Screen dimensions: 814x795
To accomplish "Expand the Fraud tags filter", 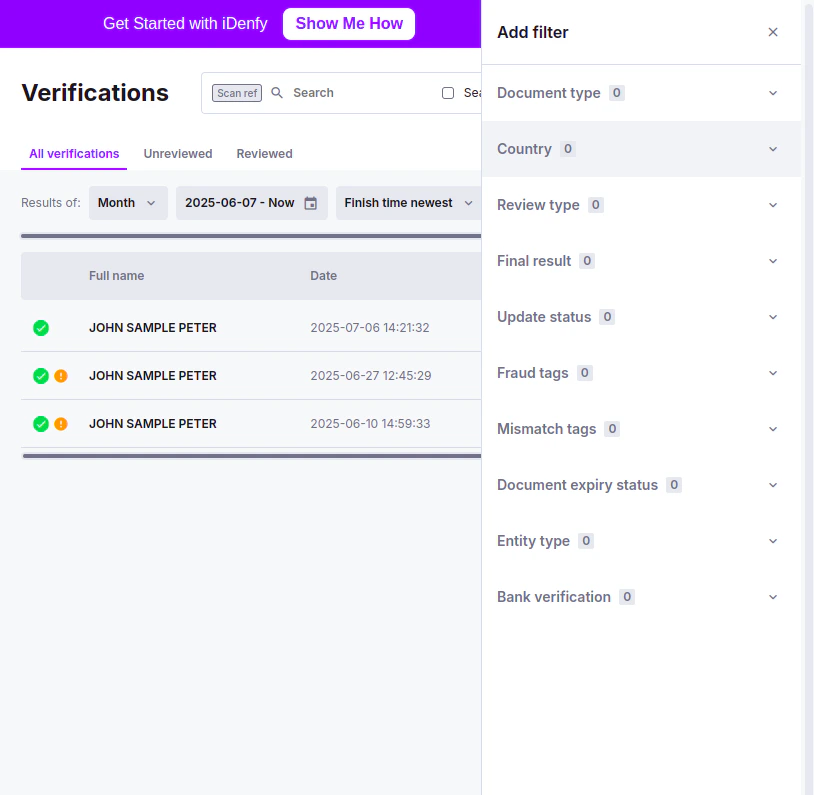I will [641, 373].
